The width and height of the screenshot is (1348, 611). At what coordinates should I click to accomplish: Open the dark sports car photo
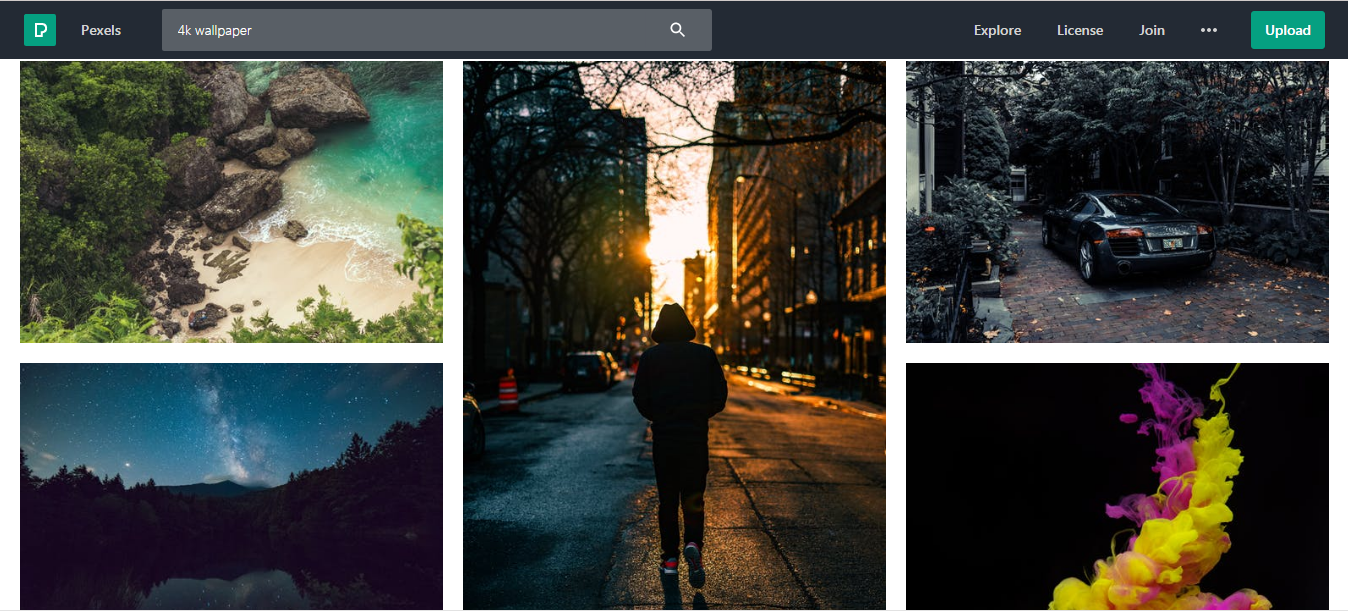pos(1117,202)
